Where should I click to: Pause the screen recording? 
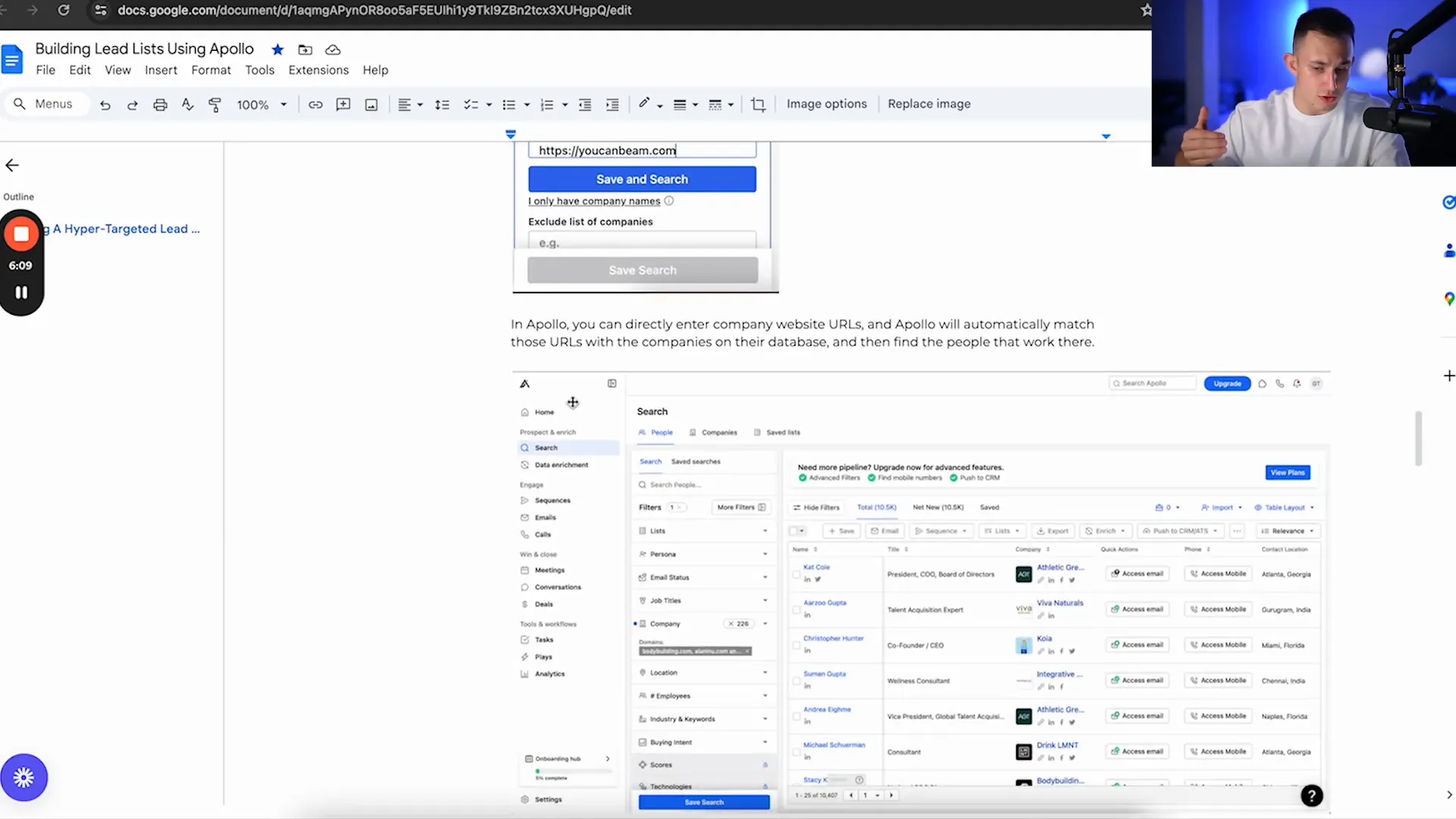tap(21, 293)
